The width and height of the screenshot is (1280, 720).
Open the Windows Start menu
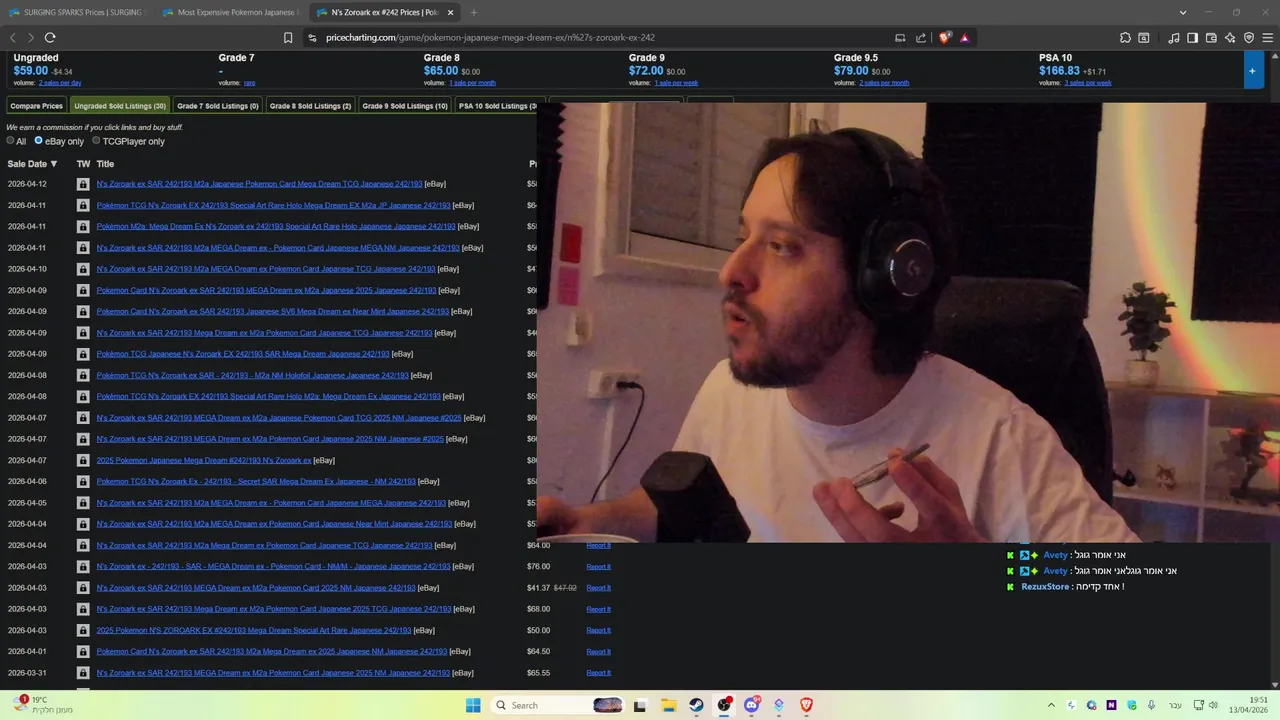pos(473,705)
